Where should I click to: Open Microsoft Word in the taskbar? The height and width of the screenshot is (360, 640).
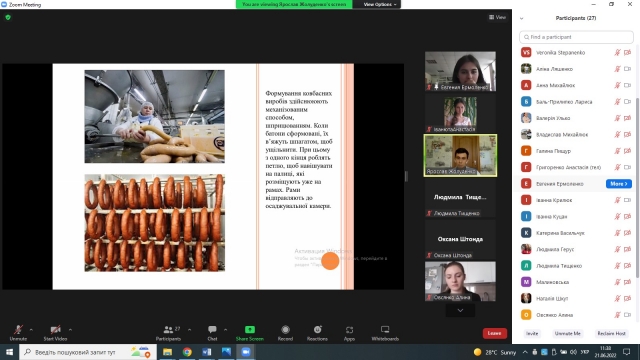pyautogui.click(x=207, y=352)
